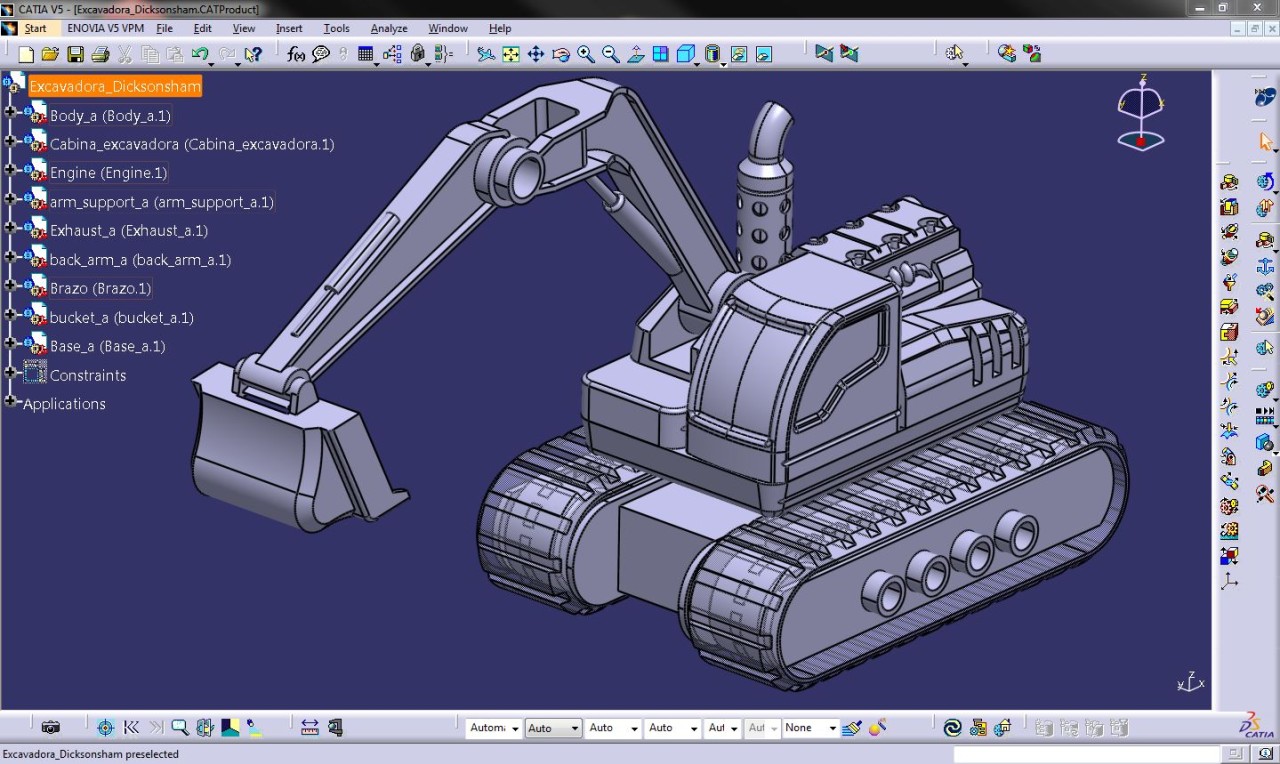Select Brazo (Brazo.1) in tree
This screenshot has width=1280, height=764.
point(100,288)
